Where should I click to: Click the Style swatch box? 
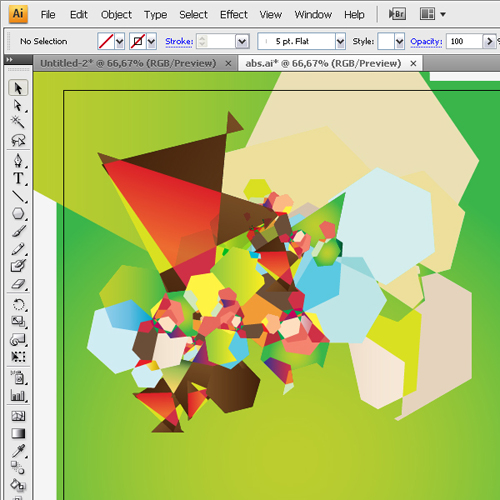[386, 42]
